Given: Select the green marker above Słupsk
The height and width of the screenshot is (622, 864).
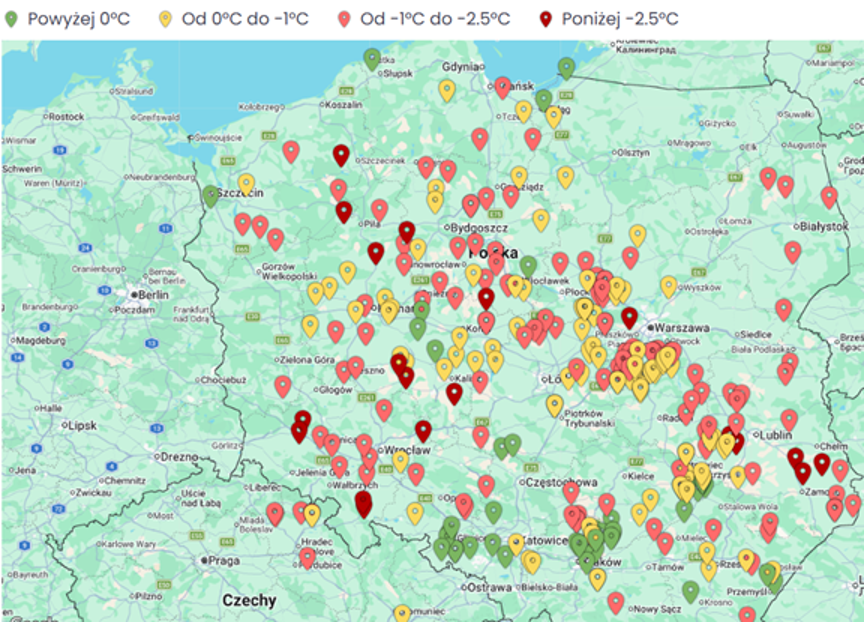Looking at the screenshot, I should (372, 59).
